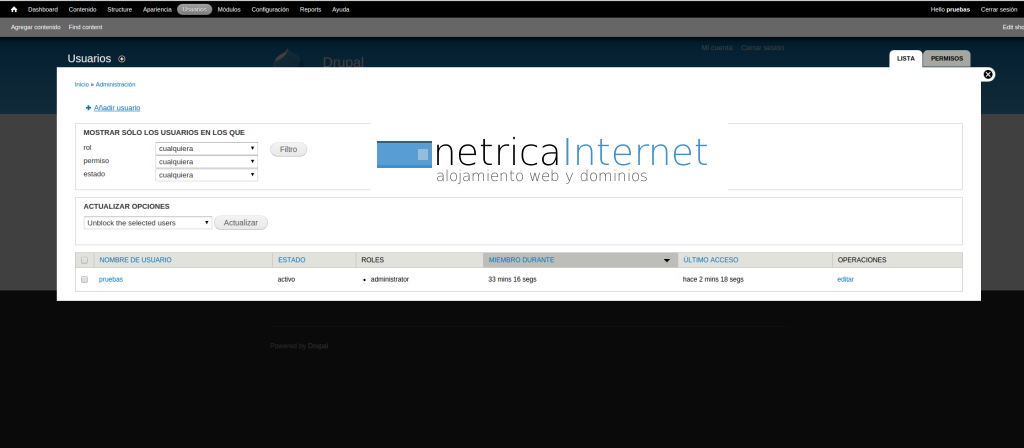Open the estado filter dropdown

[206, 175]
